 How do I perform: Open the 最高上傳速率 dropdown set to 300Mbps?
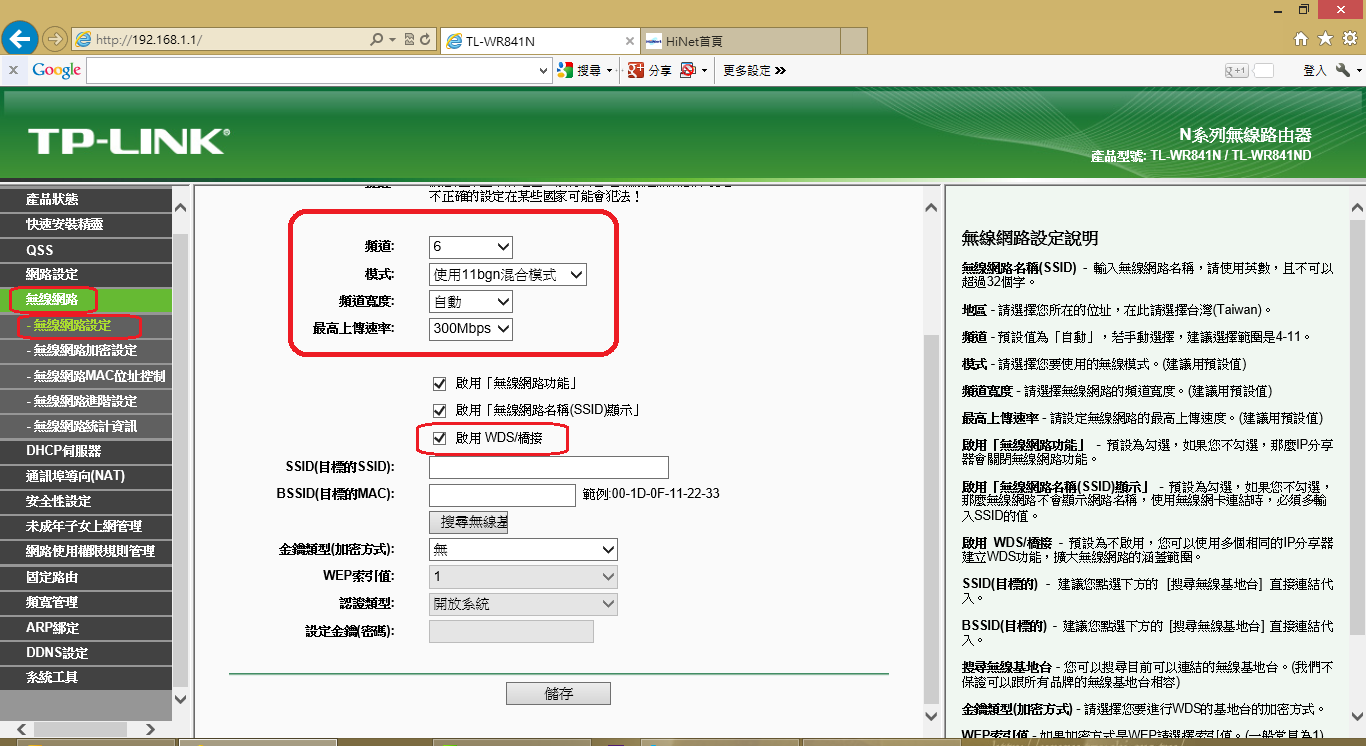[470, 328]
